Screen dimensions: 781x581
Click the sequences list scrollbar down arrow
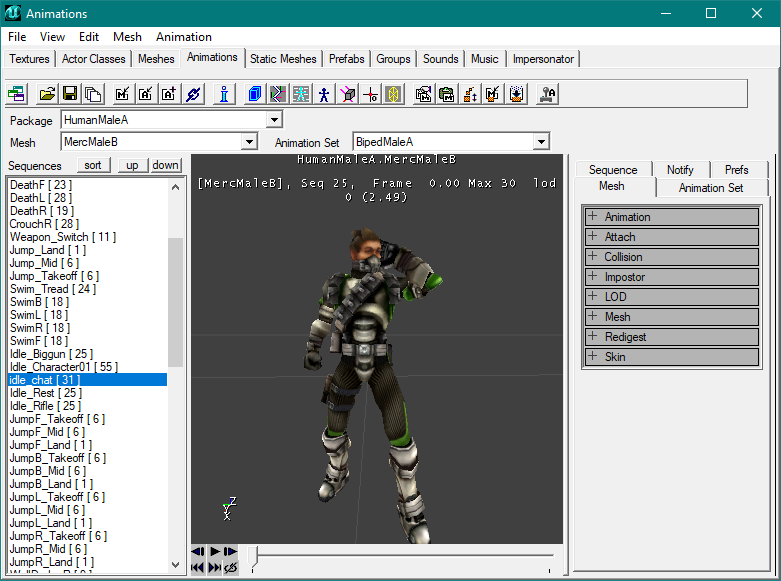pyautogui.click(x=175, y=565)
